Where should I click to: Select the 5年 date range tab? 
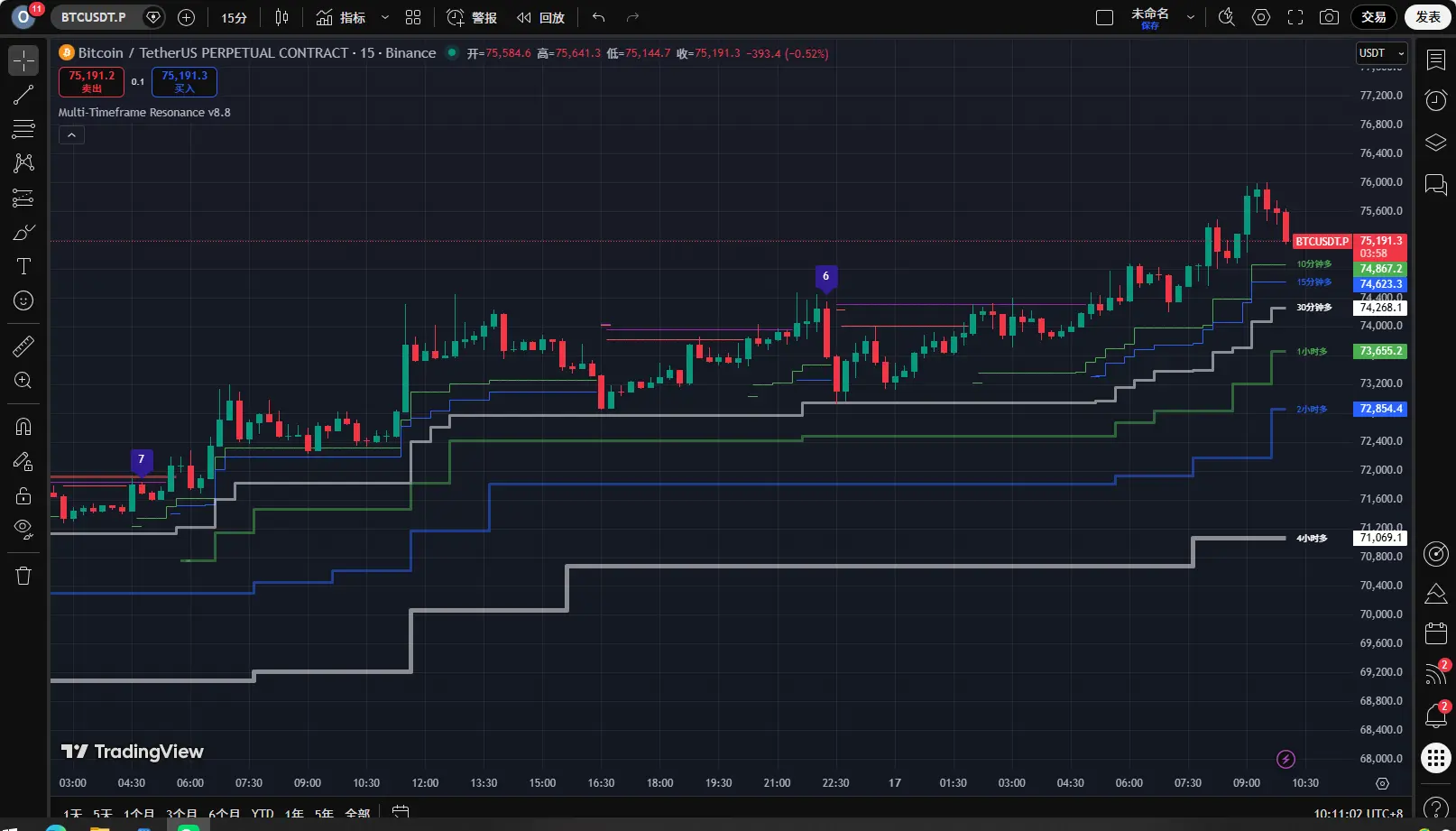coord(324,814)
